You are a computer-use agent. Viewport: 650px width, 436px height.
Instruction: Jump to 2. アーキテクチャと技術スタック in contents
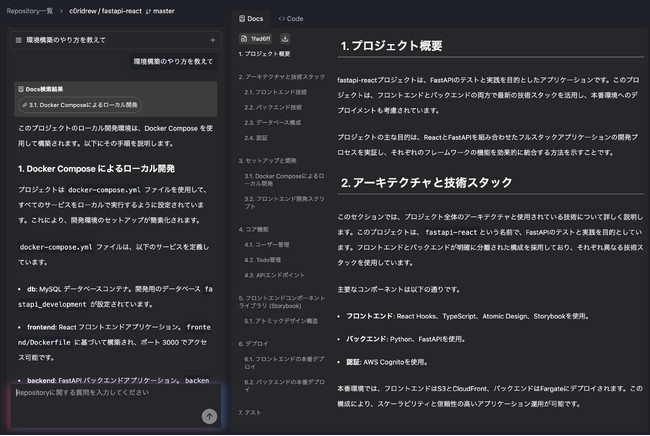pyautogui.click(x=282, y=77)
